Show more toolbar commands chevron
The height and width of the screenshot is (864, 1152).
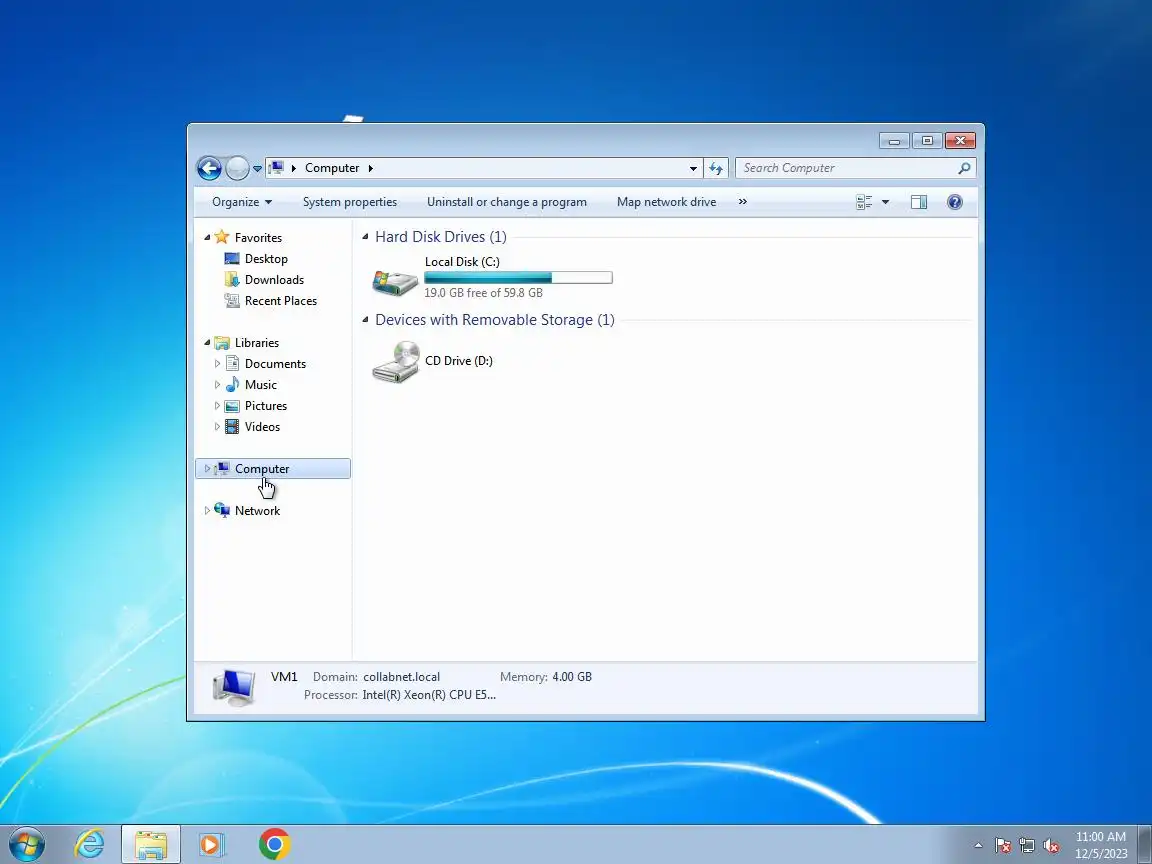pyautogui.click(x=742, y=202)
